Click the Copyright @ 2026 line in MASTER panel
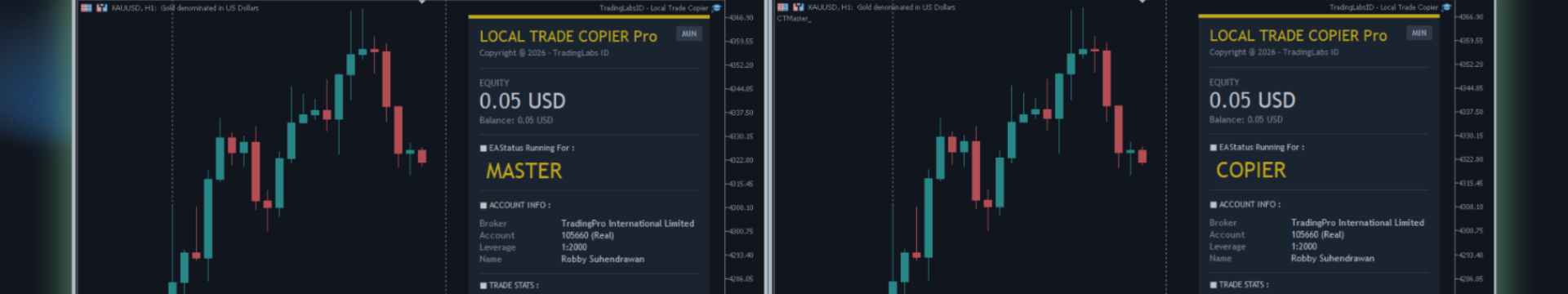Viewport: 1568px width, 294px height. 544,53
